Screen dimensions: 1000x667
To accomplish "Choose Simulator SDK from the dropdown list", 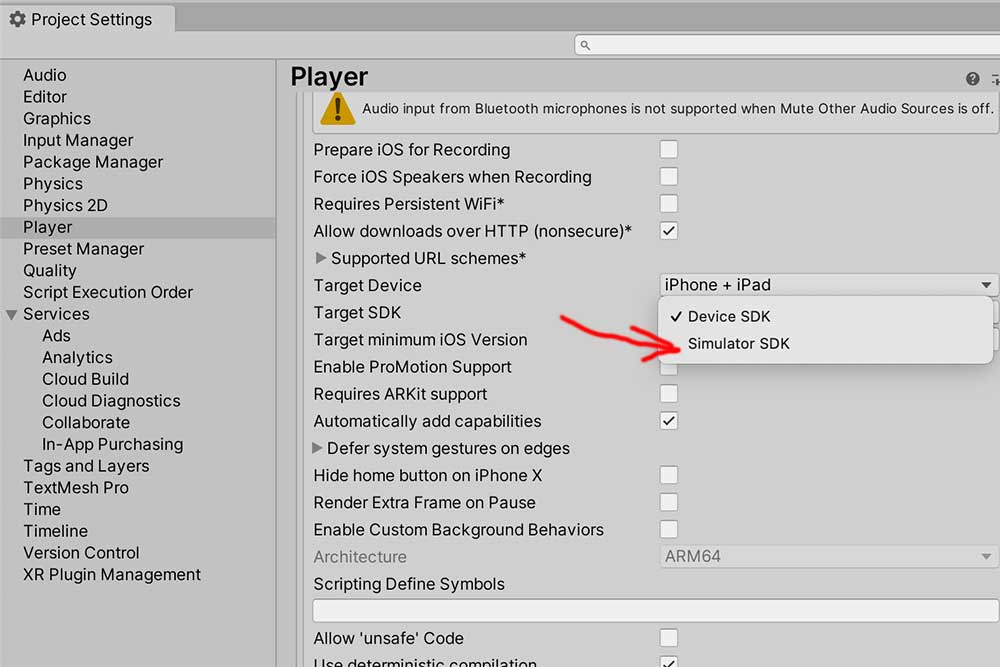I will click(825, 344).
